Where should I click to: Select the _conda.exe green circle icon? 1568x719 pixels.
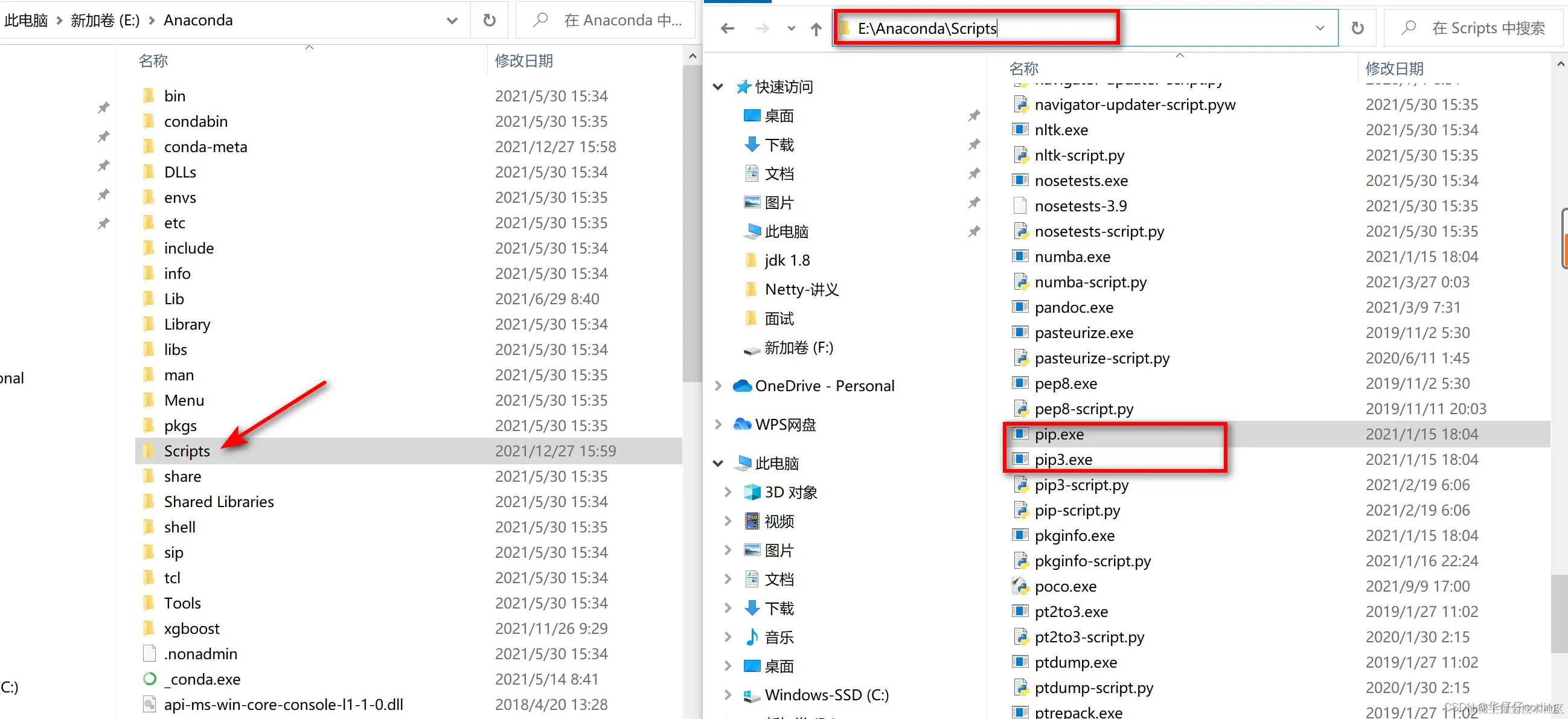pyautogui.click(x=149, y=678)
